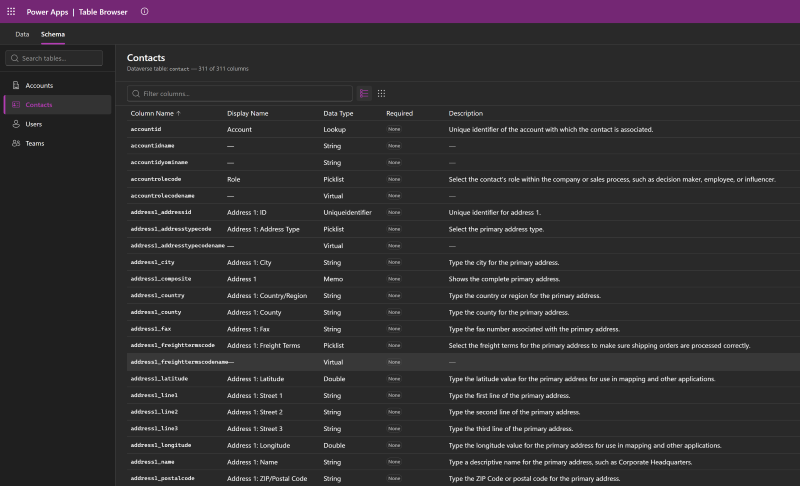Viewport: 800px width, 486px height.
Task: Switch to the list view icon
Action: 364,93
